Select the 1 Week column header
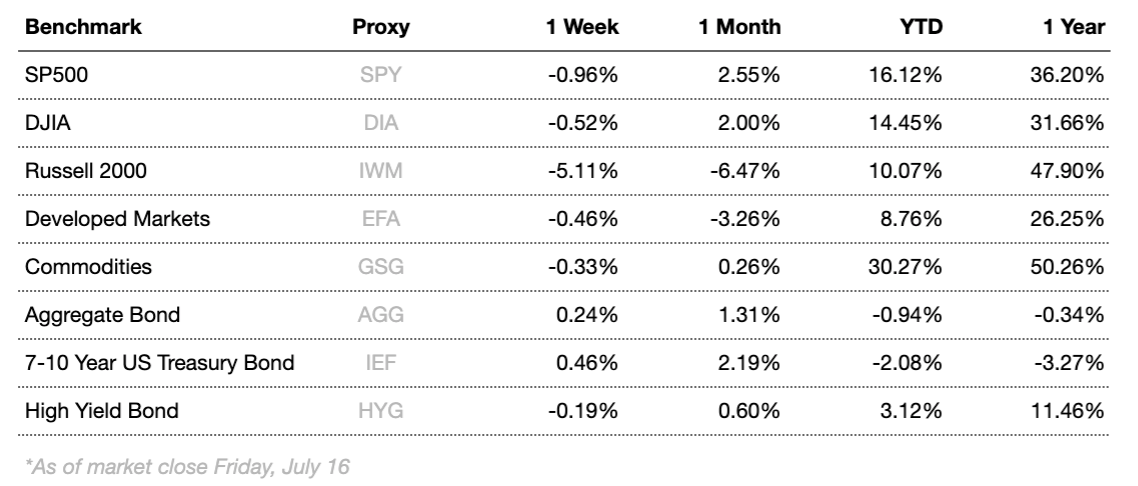The height and width of the screenshot is (486, 1138). coord(582,28)
